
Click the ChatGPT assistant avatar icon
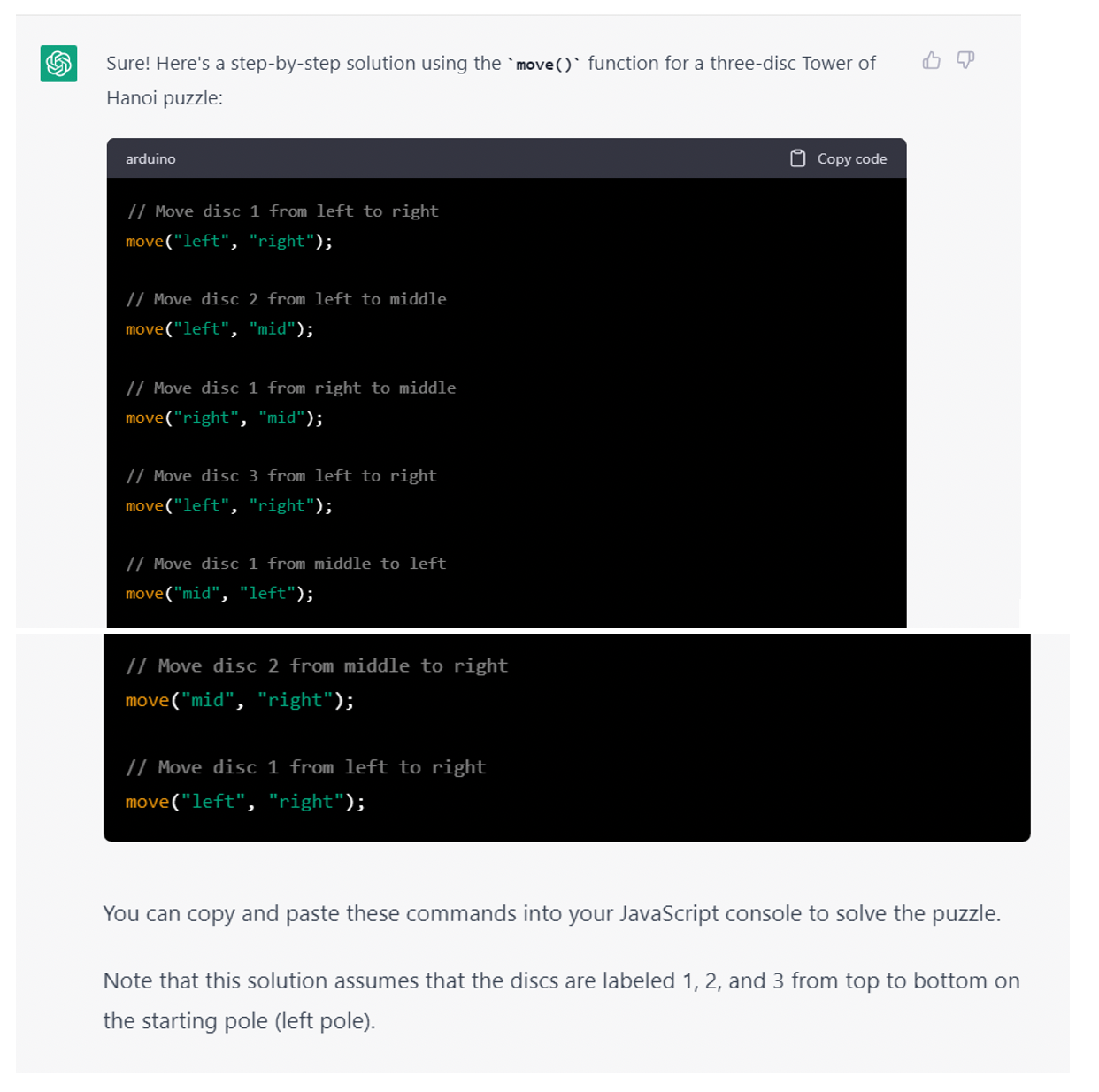click(57, 63)
